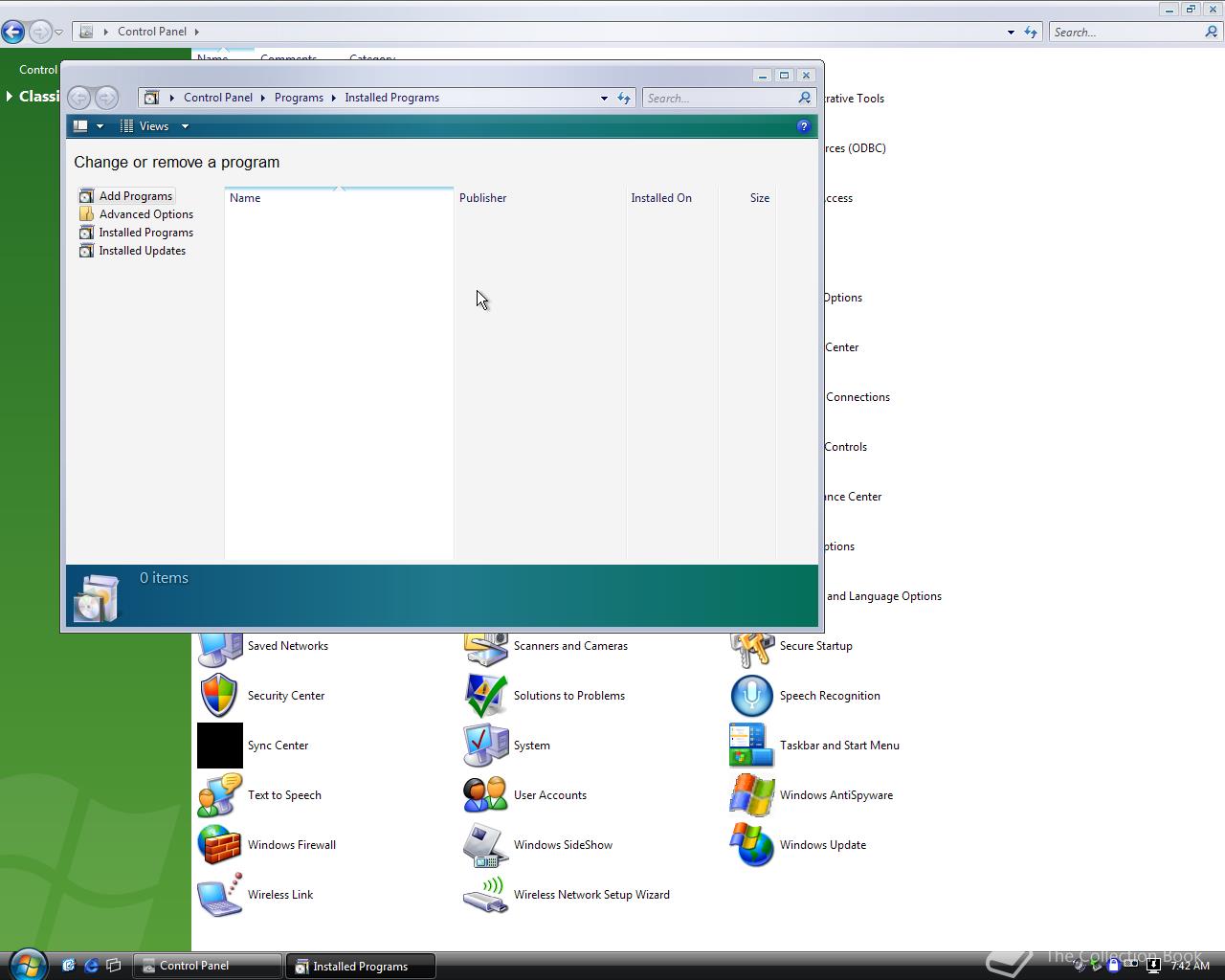Switch to Control Panel taskbar button

(x=208, y=966)
